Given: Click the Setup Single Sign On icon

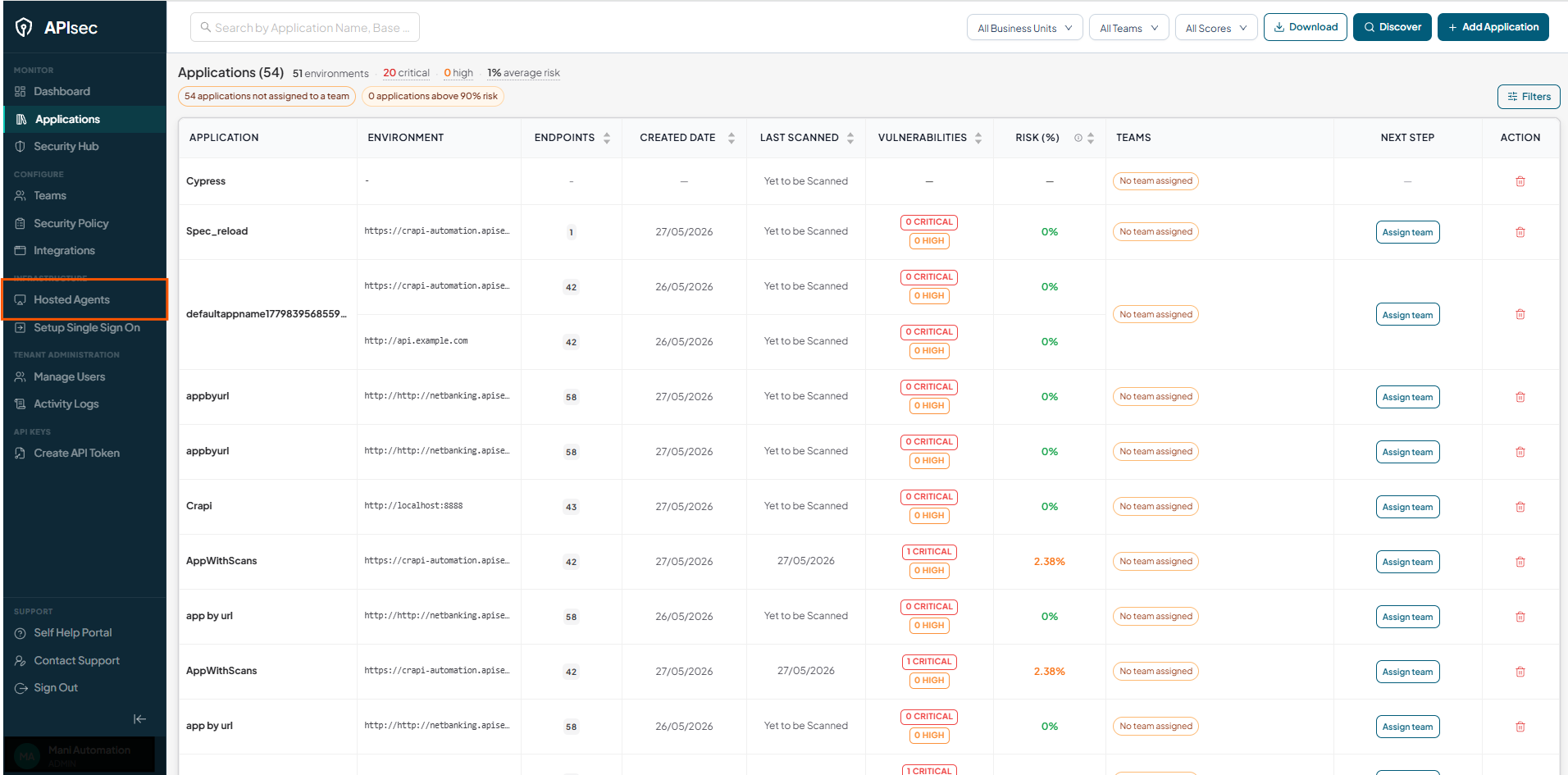Looking at the screenshot, I should (x=21, y=328).
